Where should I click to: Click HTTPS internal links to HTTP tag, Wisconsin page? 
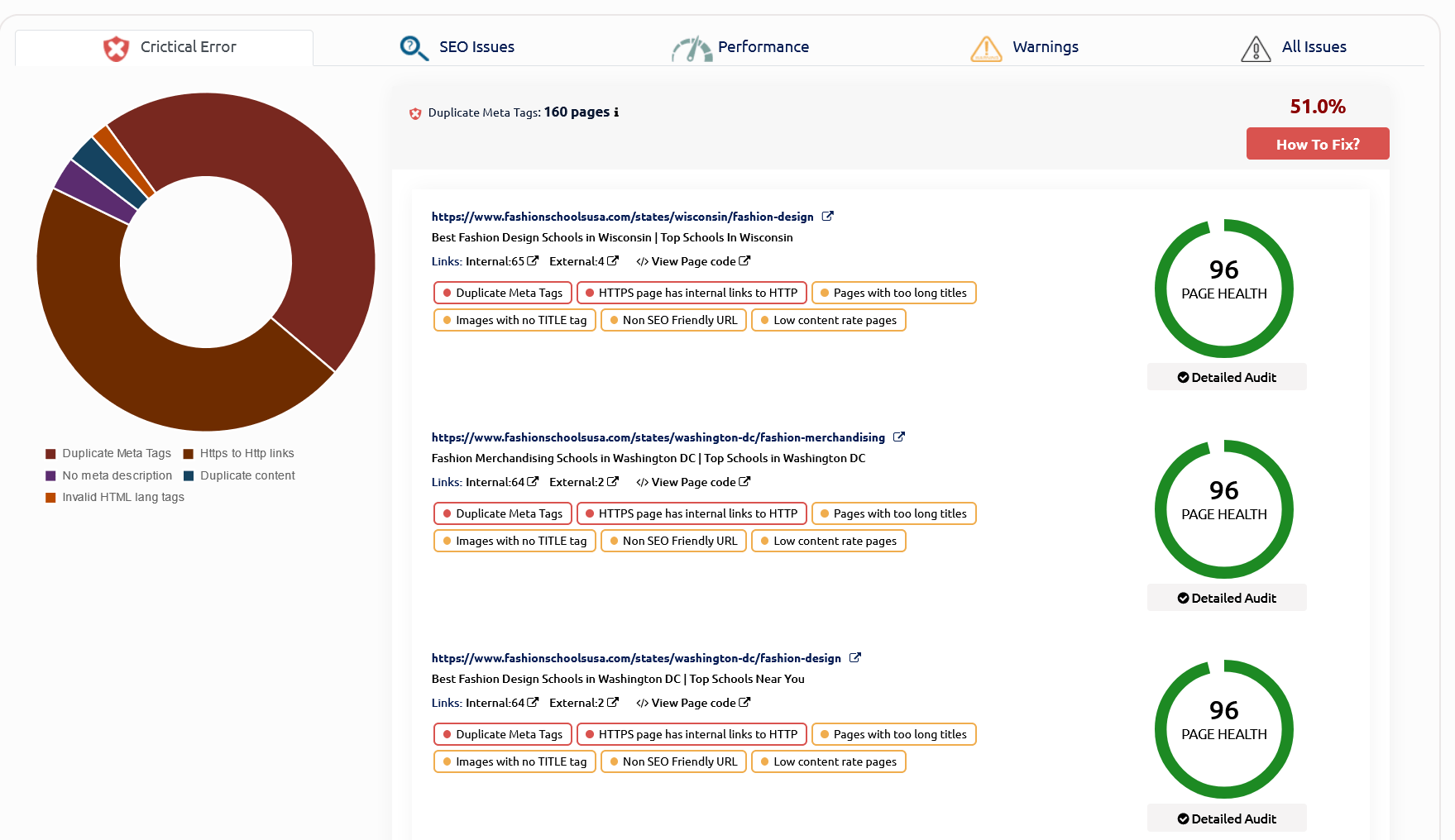(x=692, y=293)
